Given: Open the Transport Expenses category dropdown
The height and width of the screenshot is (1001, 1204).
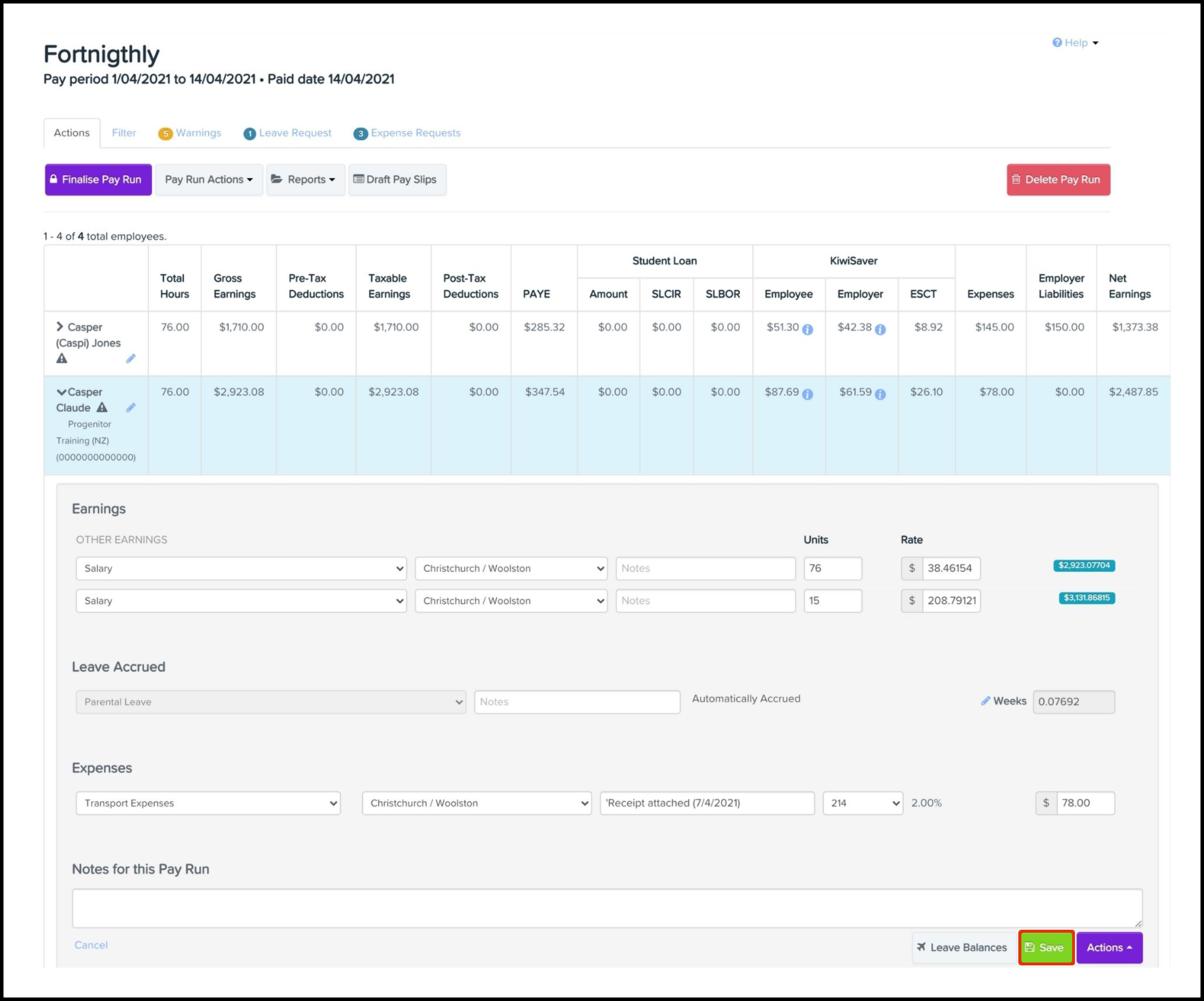Looking at the screenshot, I should [x=208, y=803].
